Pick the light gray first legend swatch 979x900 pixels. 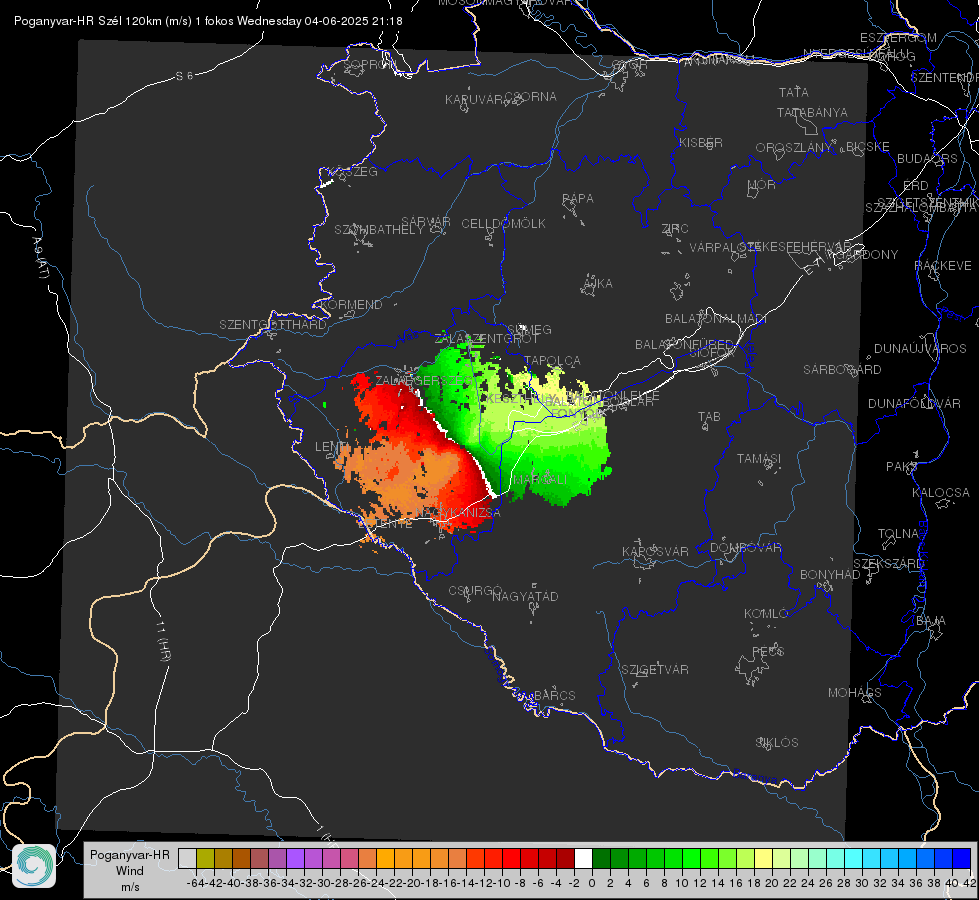(x=187, y=858)
